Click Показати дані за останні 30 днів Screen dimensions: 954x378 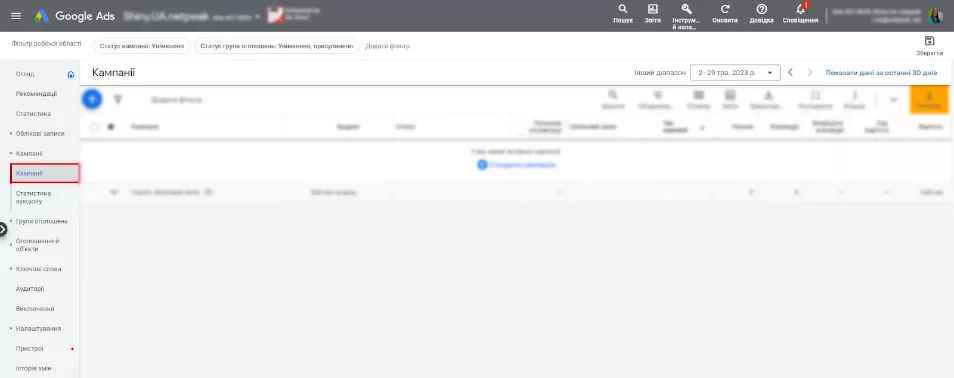881,72
